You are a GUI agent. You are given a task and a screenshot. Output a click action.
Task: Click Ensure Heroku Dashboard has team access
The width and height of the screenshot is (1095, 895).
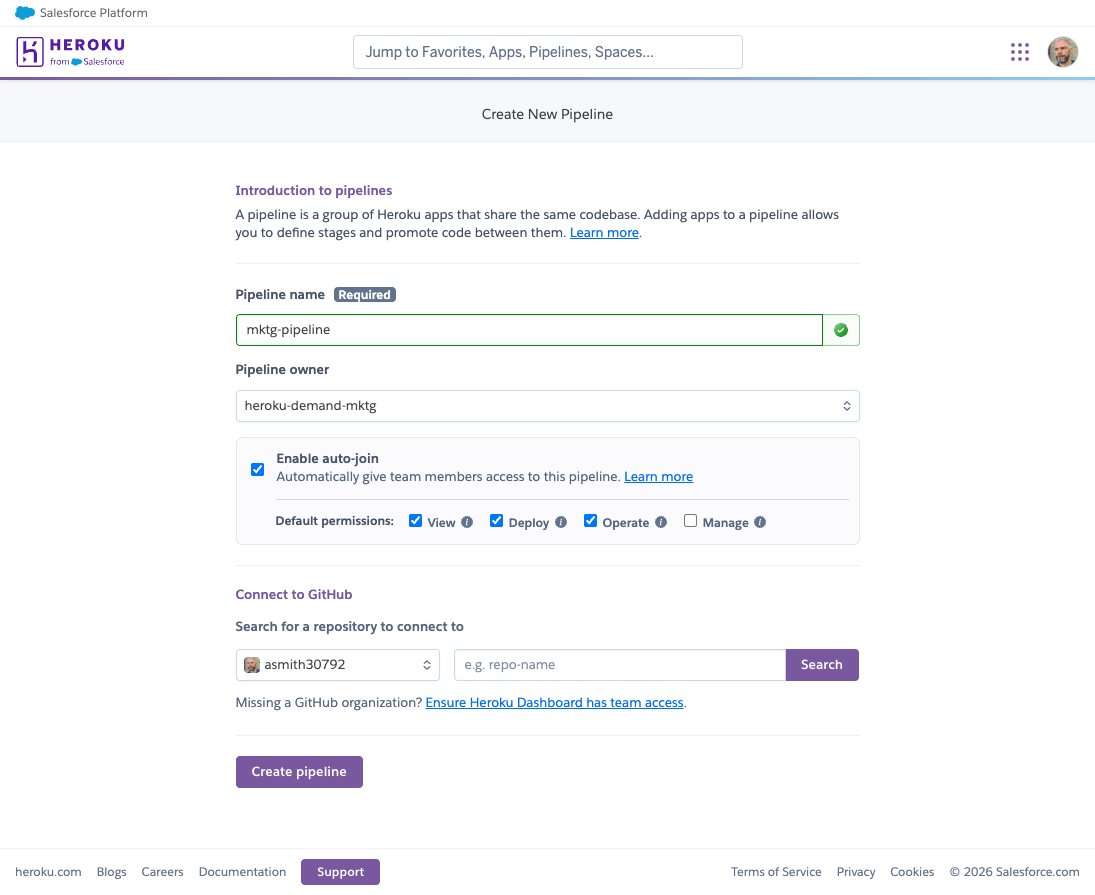554,703
